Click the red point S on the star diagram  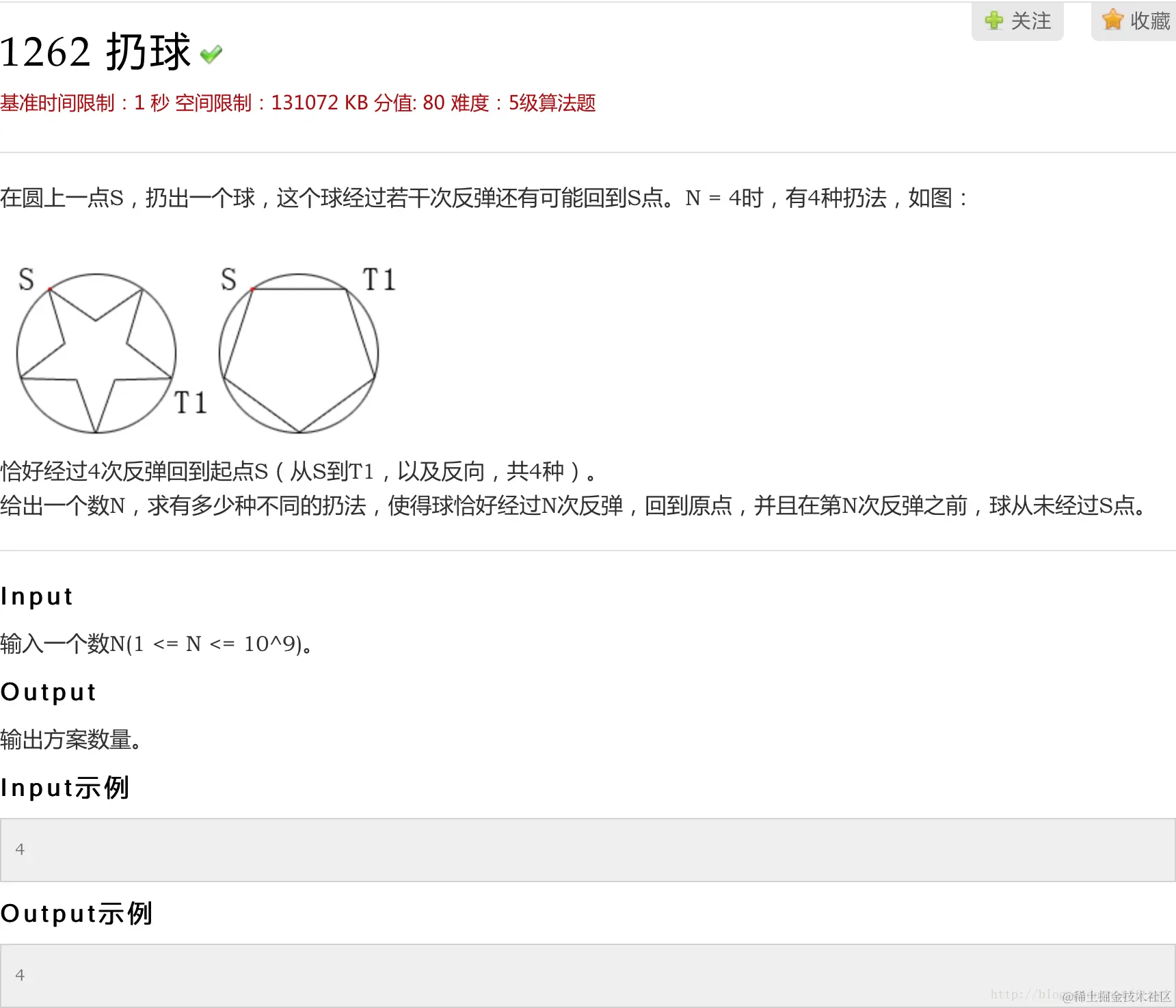pos(49,289)
